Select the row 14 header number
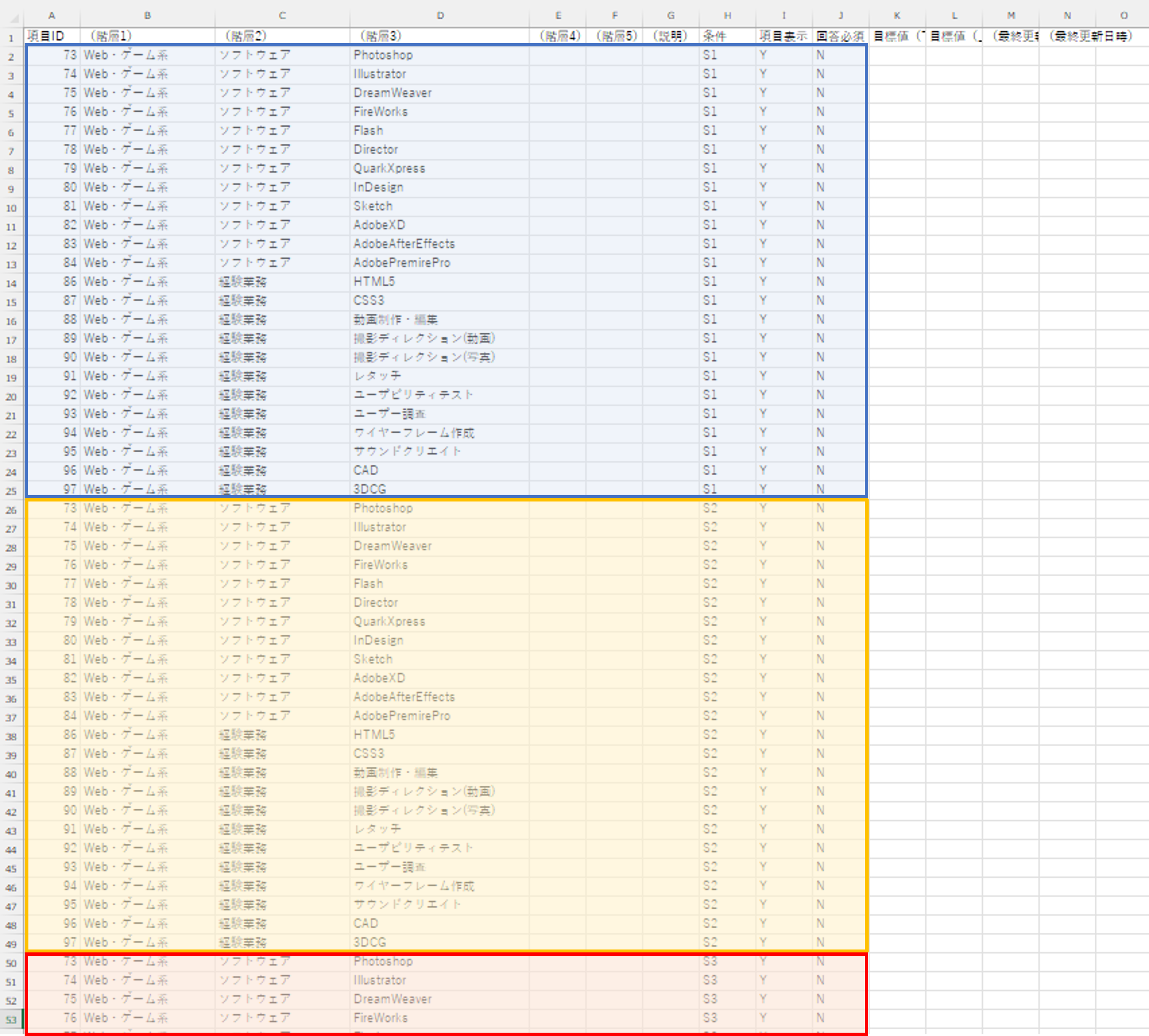The width and height of the screenshot is (1149, 1036). click(11, 283)
